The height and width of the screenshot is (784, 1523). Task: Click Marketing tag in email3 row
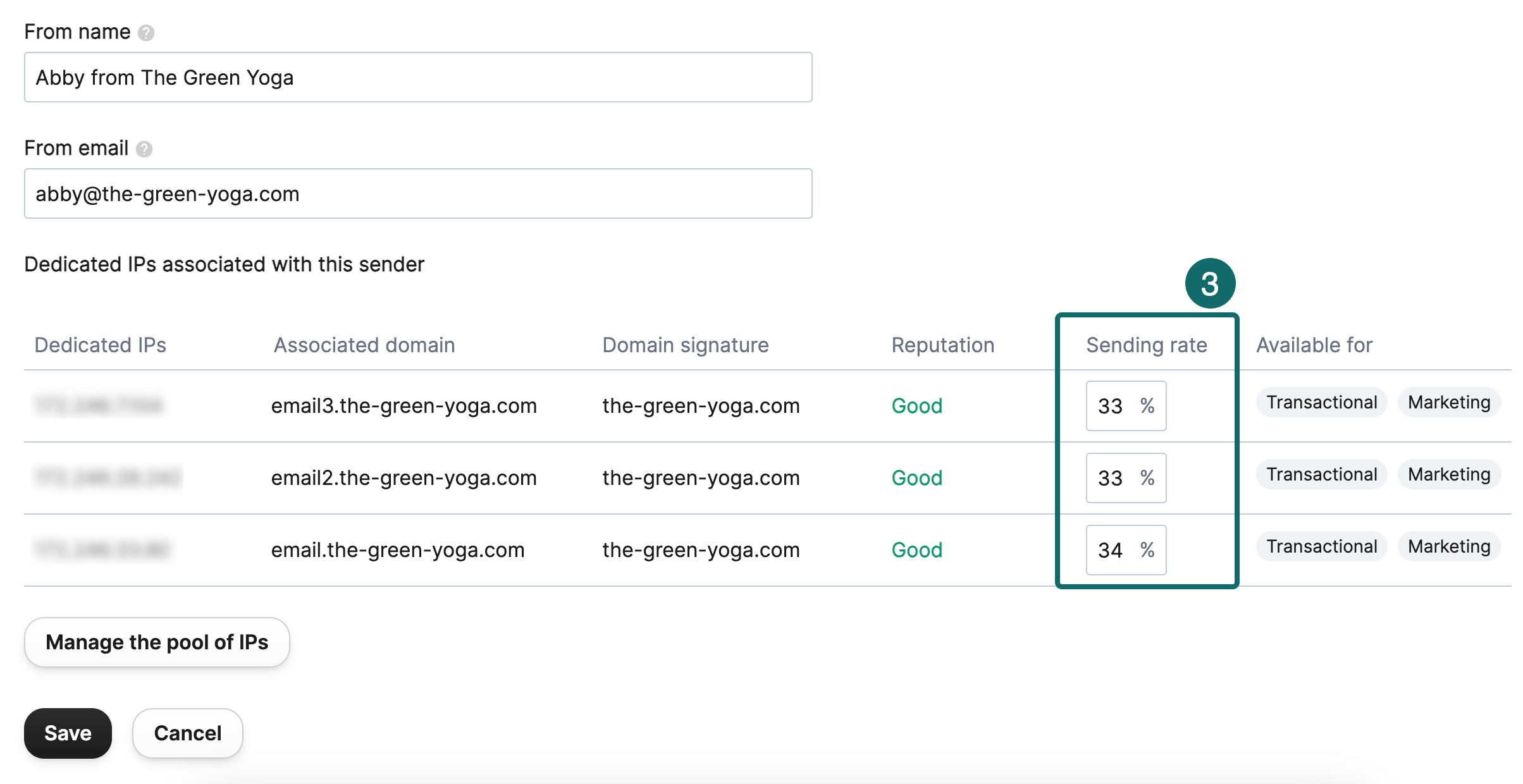click(1449, 403)
